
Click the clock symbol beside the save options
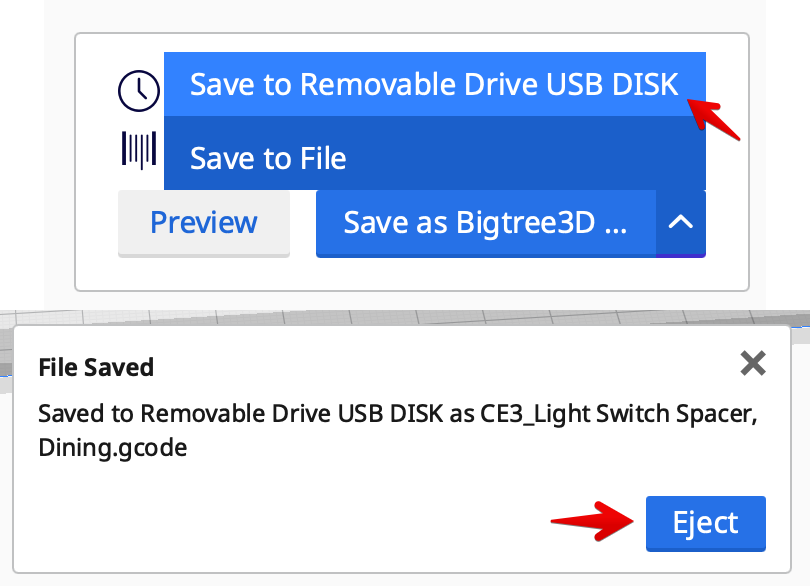(138, 90)
